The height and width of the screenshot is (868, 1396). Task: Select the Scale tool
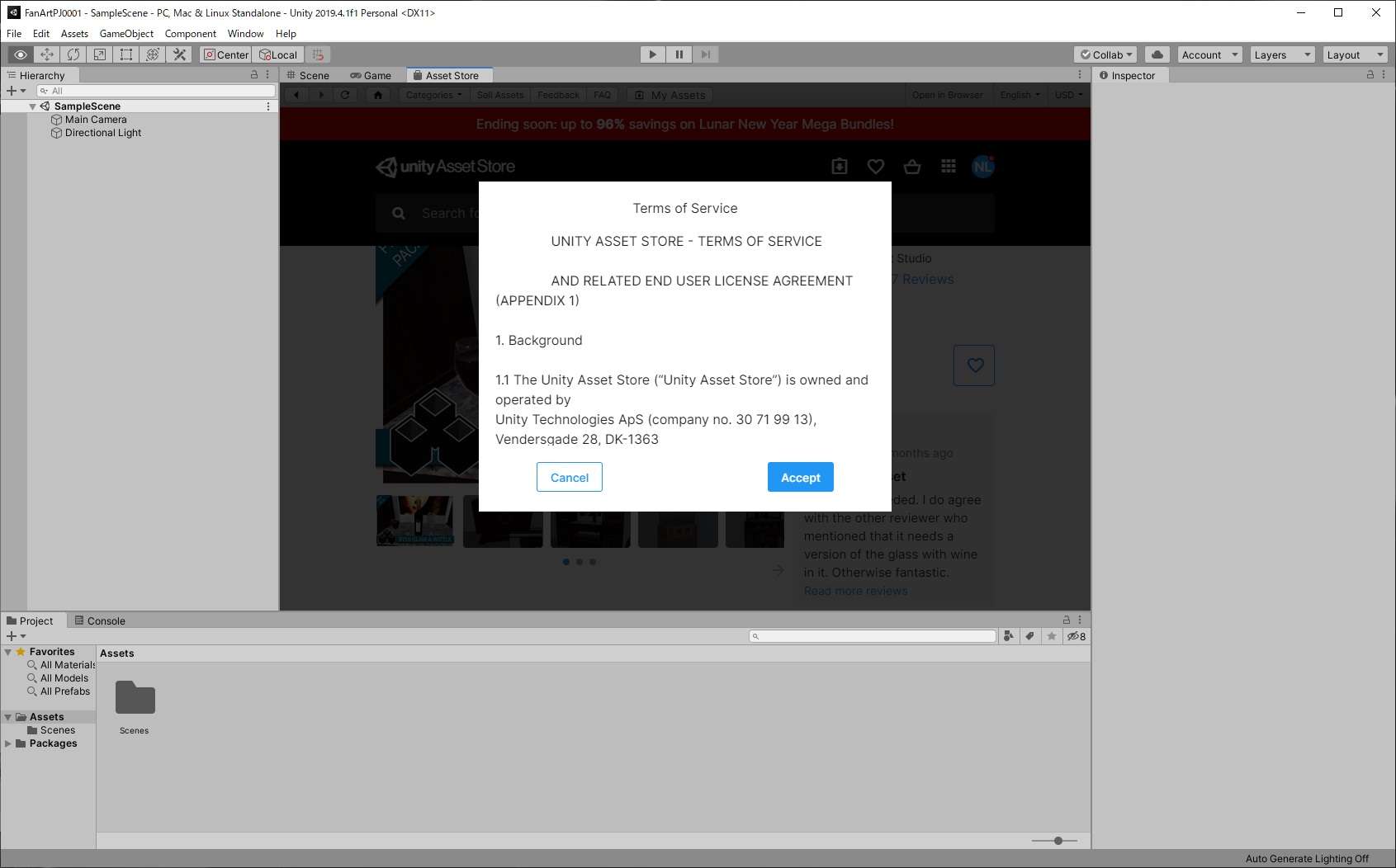(x=100, y=54)
